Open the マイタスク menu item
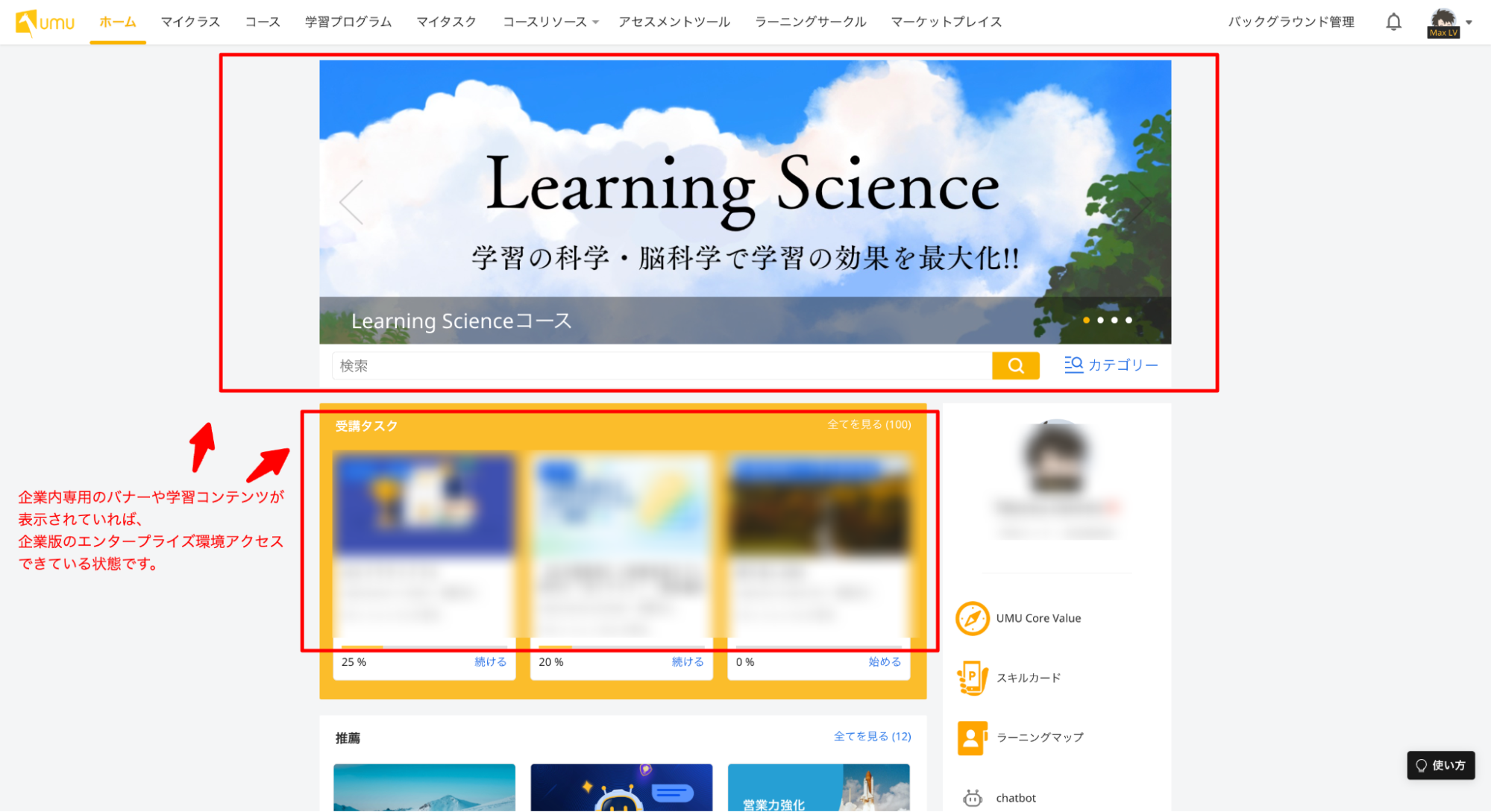The height and width of the screenshot is (812, 1491). point(446,22)
